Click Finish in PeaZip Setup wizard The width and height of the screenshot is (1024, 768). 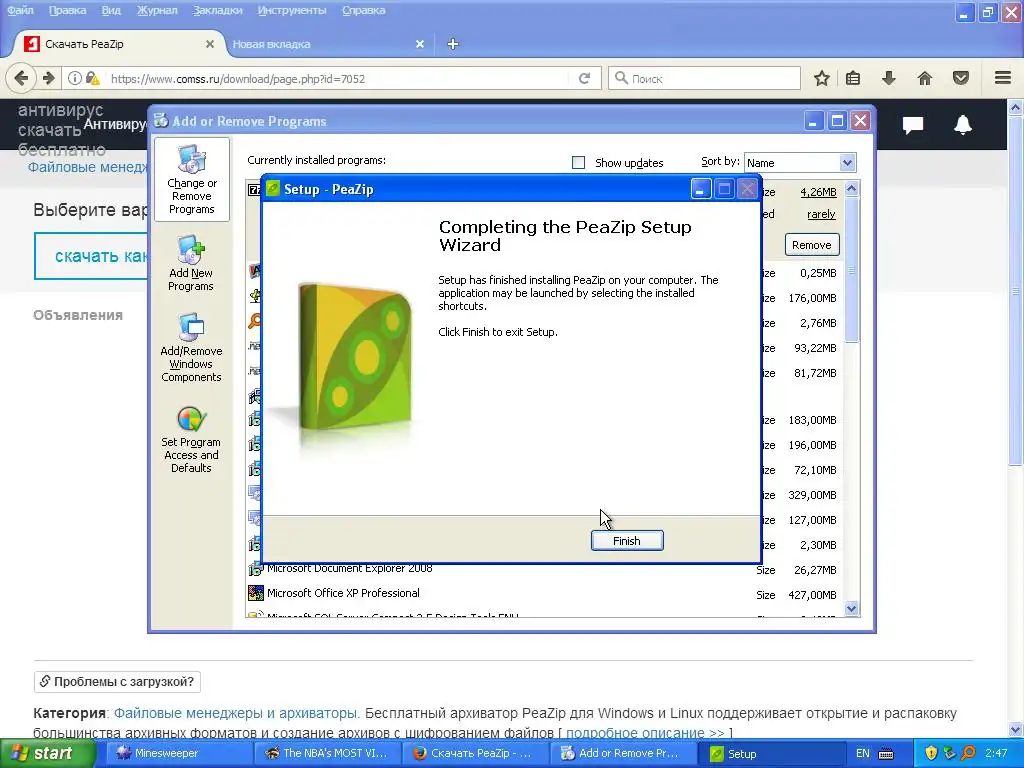coord(627,541)
